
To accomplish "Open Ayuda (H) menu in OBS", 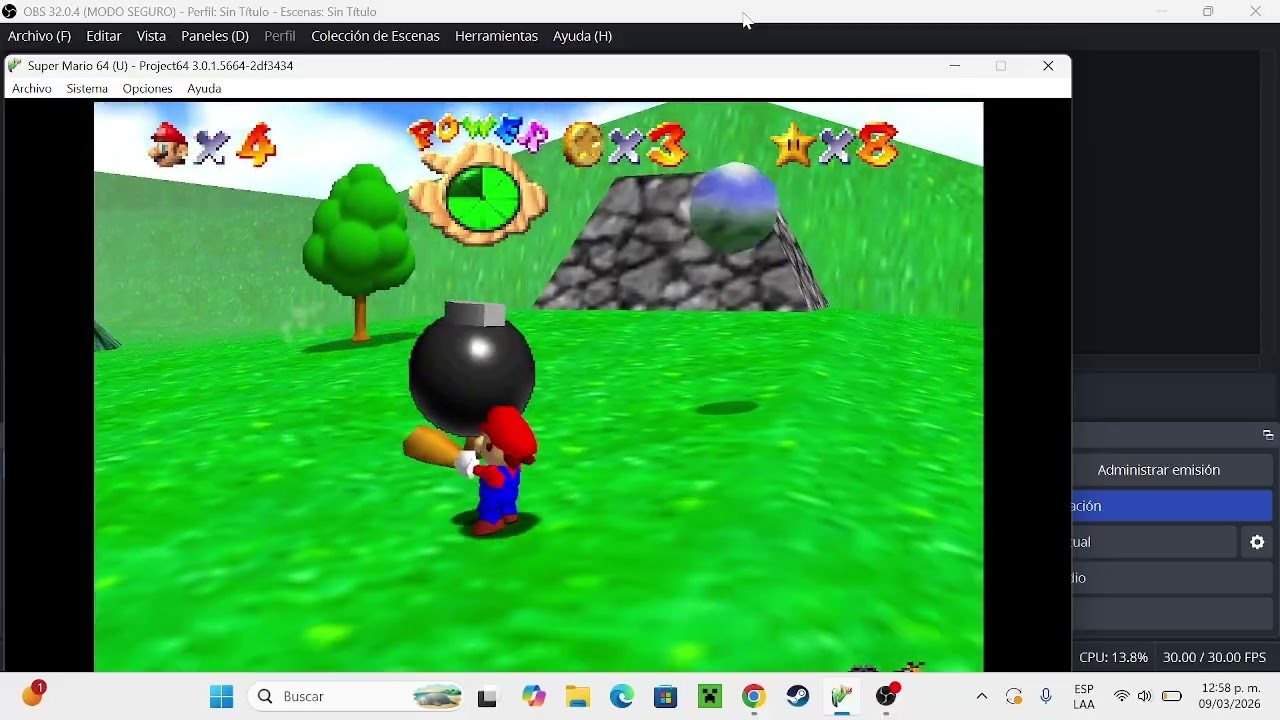I will pos(582,36).
